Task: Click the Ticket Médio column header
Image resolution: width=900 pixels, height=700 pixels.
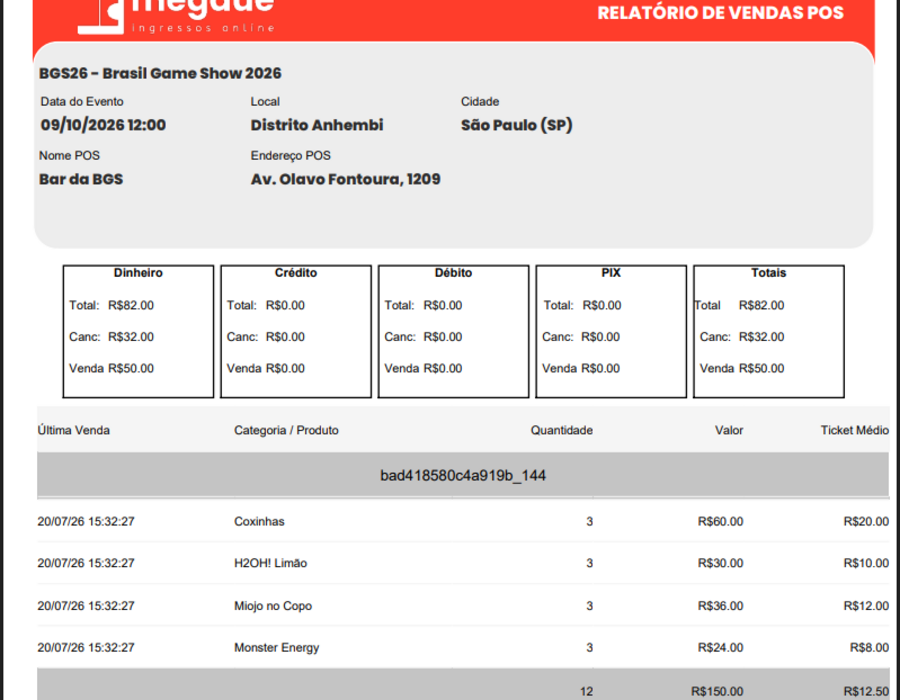Action: pyautogui.click(x=855, y=430)
